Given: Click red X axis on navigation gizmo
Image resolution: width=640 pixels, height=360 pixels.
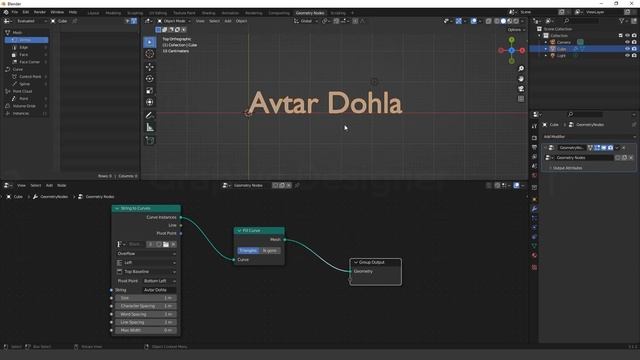Looking at the screenshot, I should tap(522, 50).
